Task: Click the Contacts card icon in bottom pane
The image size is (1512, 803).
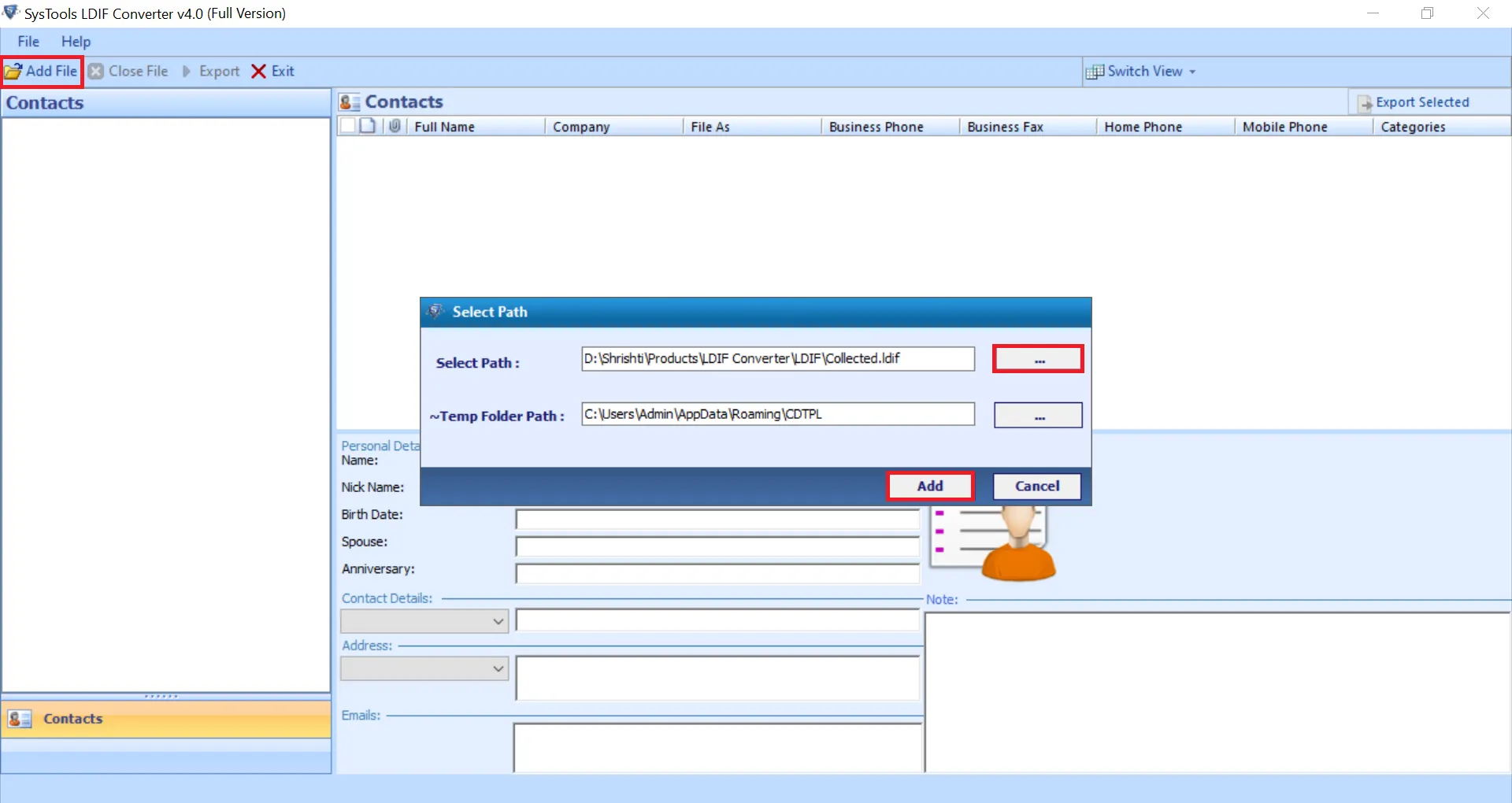Action: [20, 719]
